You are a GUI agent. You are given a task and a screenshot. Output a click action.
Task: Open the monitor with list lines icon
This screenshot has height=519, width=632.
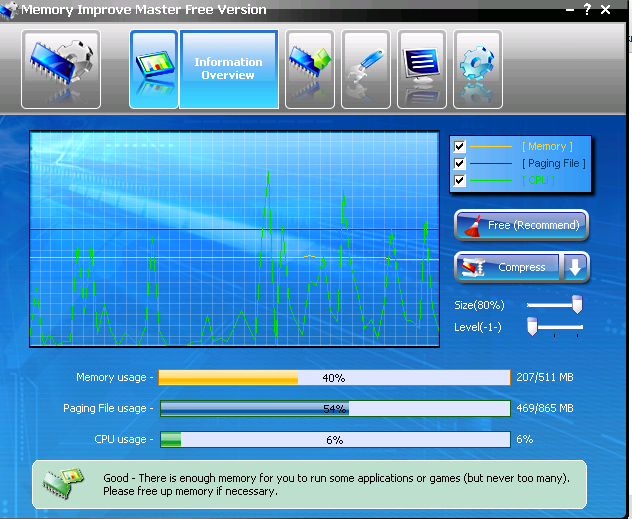(x=422, y=69)
